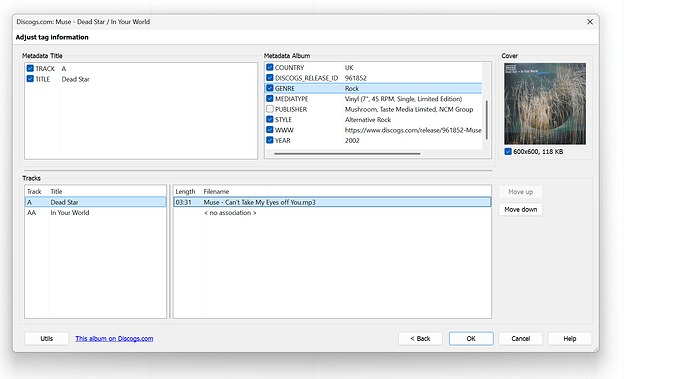Open the Utils menu button
The width and height of the screenshot is (690, 379).
pos(47,339)
